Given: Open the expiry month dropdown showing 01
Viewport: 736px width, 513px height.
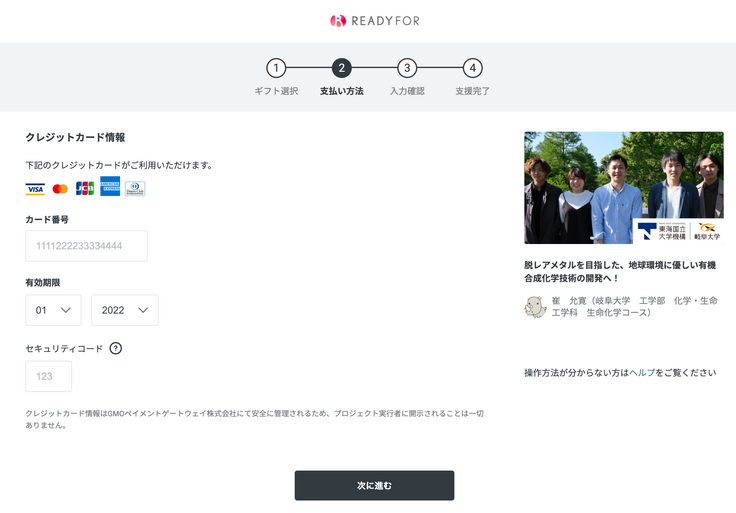Looking at the screenshot, I should click(53, 310).
